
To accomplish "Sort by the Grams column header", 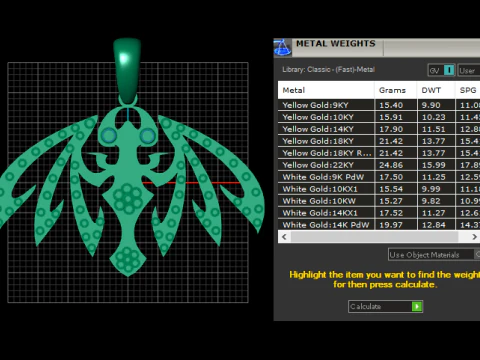I will (395, 90).
